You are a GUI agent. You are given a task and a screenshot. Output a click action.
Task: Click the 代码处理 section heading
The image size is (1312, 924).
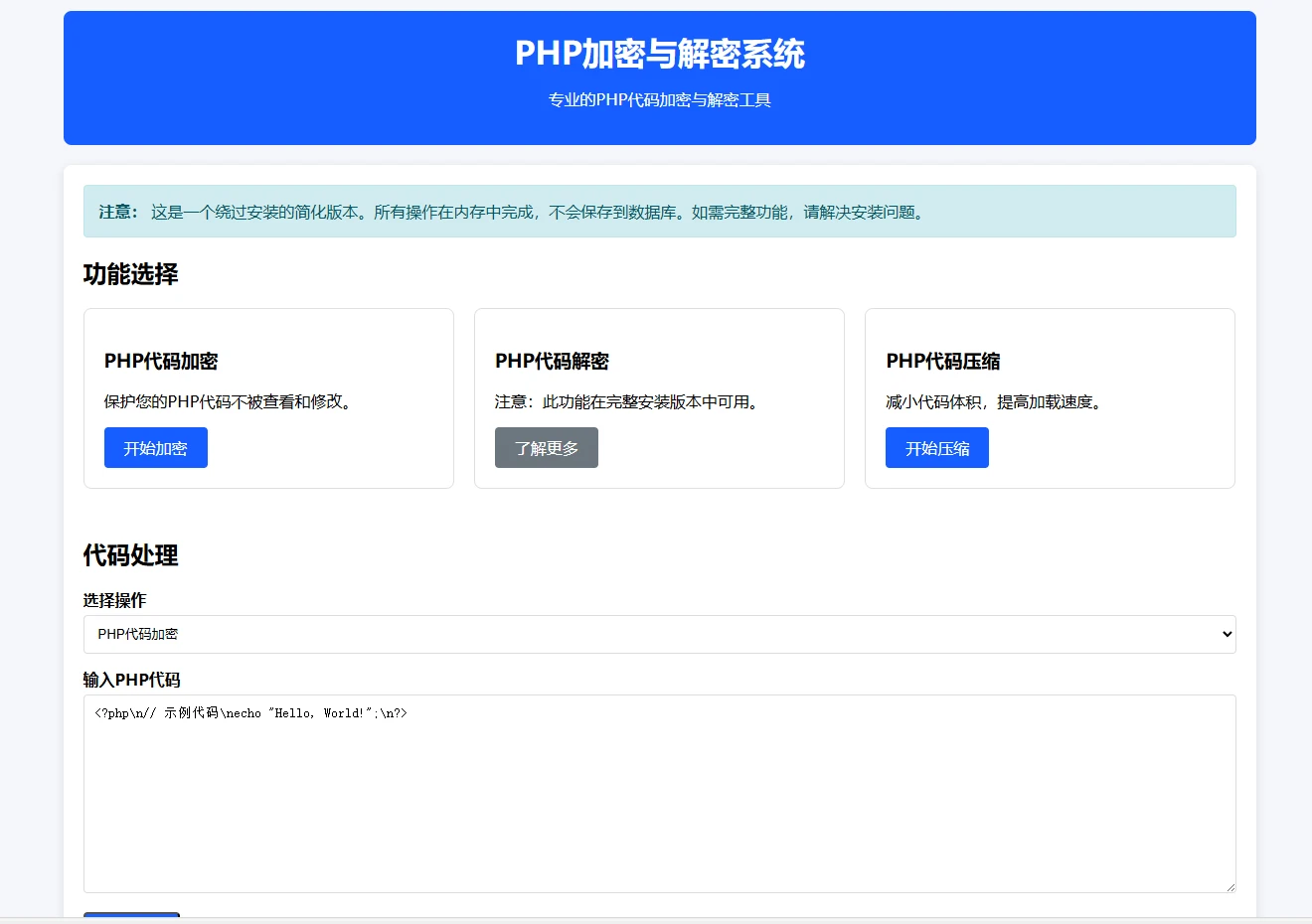click(x=130, y=555)
